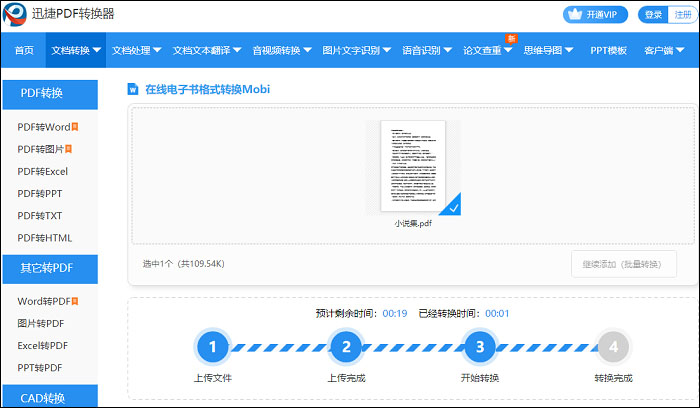Screen dimensions: 700x408
Task: Open the PDF转HTML link
Action: (x=45, y=238)
